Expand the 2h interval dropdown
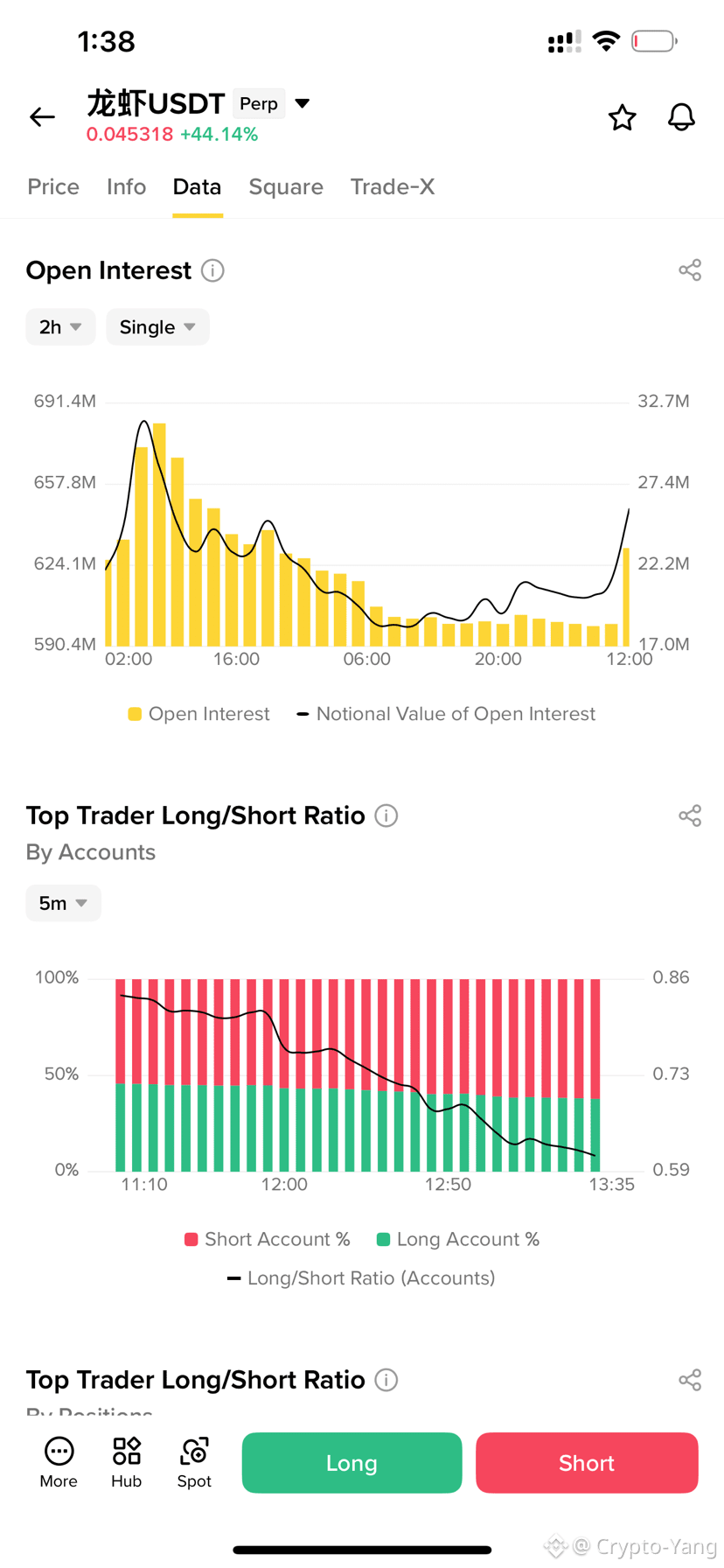 point(60,327)
